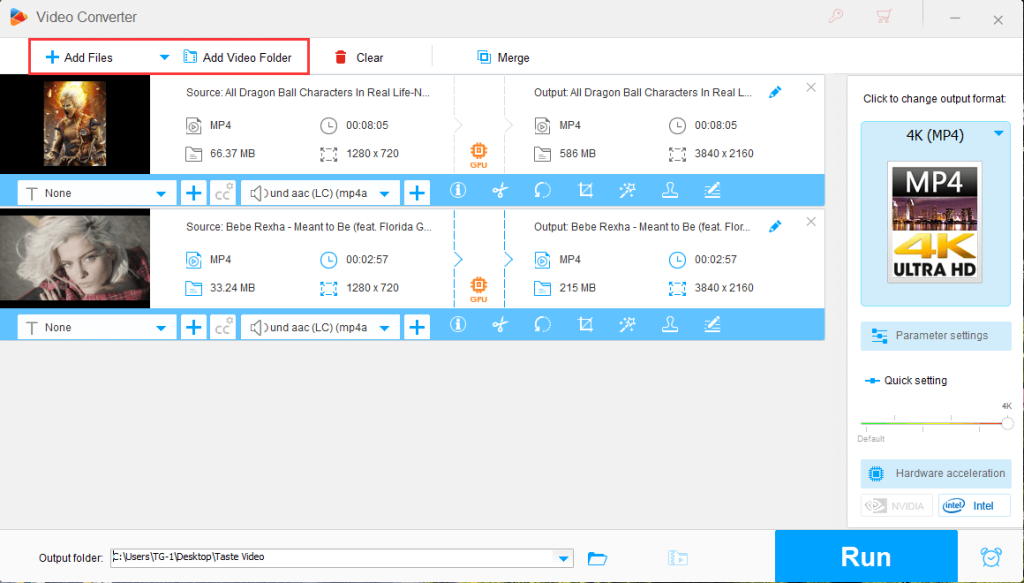Open subtitle dropdown for Bebe Rexha video
The image size is (1024, 583).
tap(97, 328)
